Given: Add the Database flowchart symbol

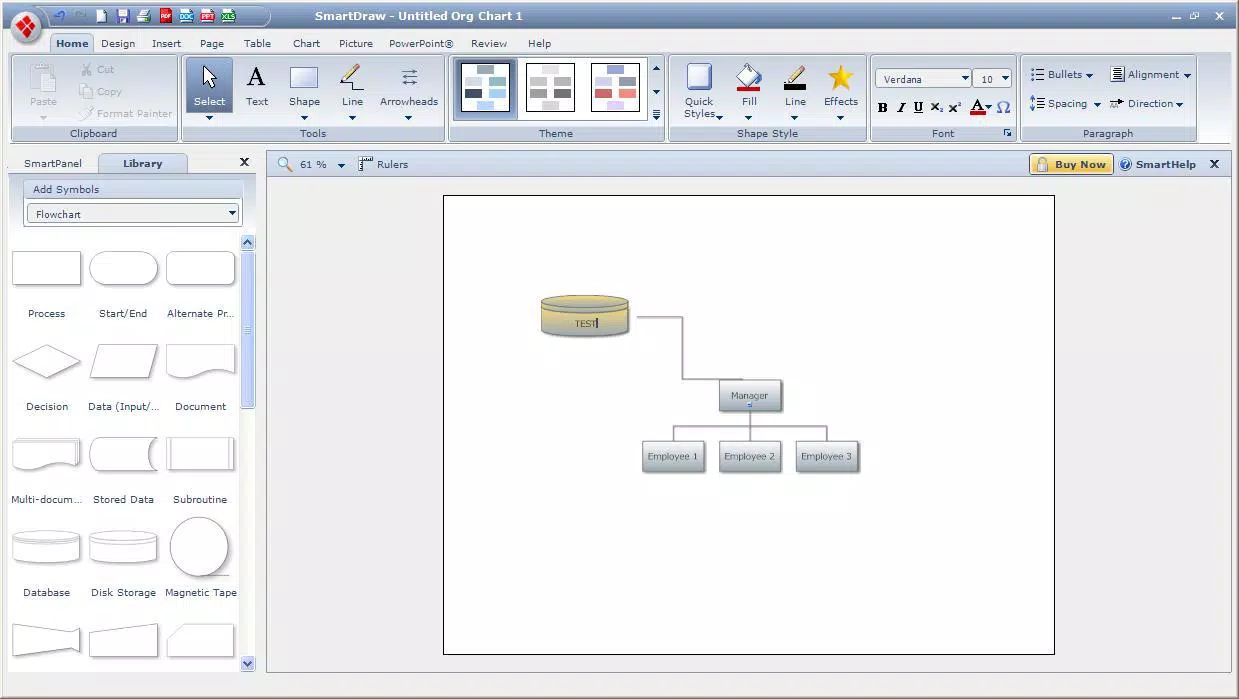Looking at the screenshot, I should point(46,547).
